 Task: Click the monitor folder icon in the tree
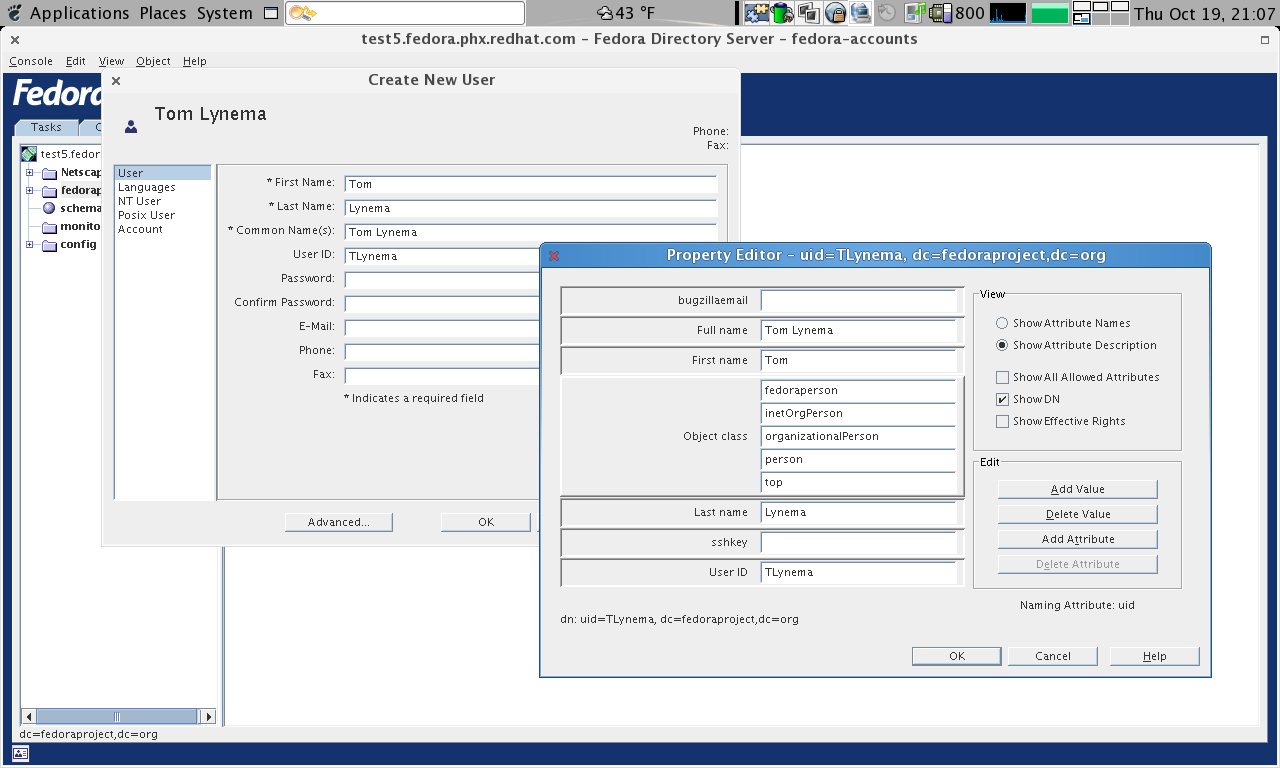click(49, 226)
